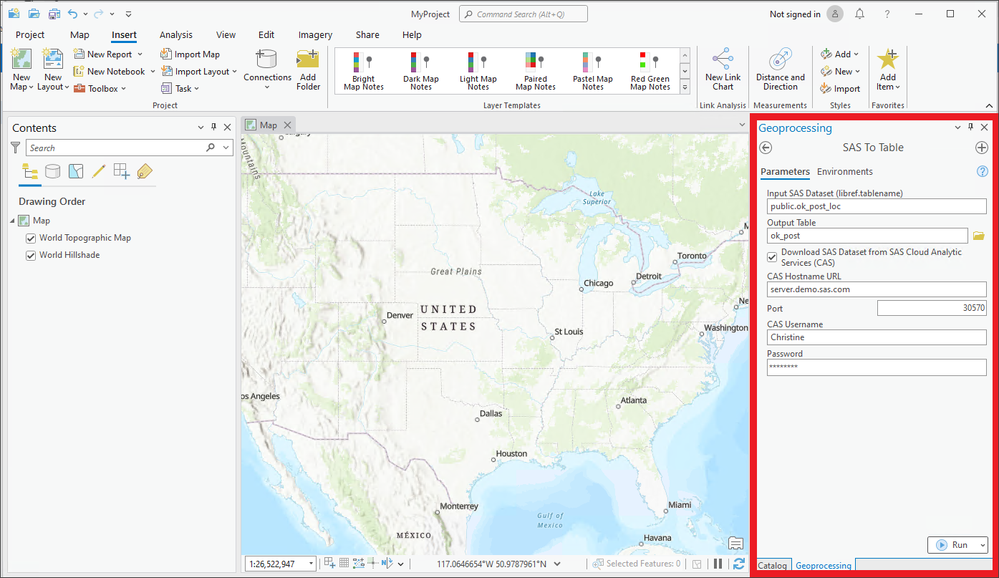Create a New Link Chart
Screen dimensions: 999x578
(722, 69)
